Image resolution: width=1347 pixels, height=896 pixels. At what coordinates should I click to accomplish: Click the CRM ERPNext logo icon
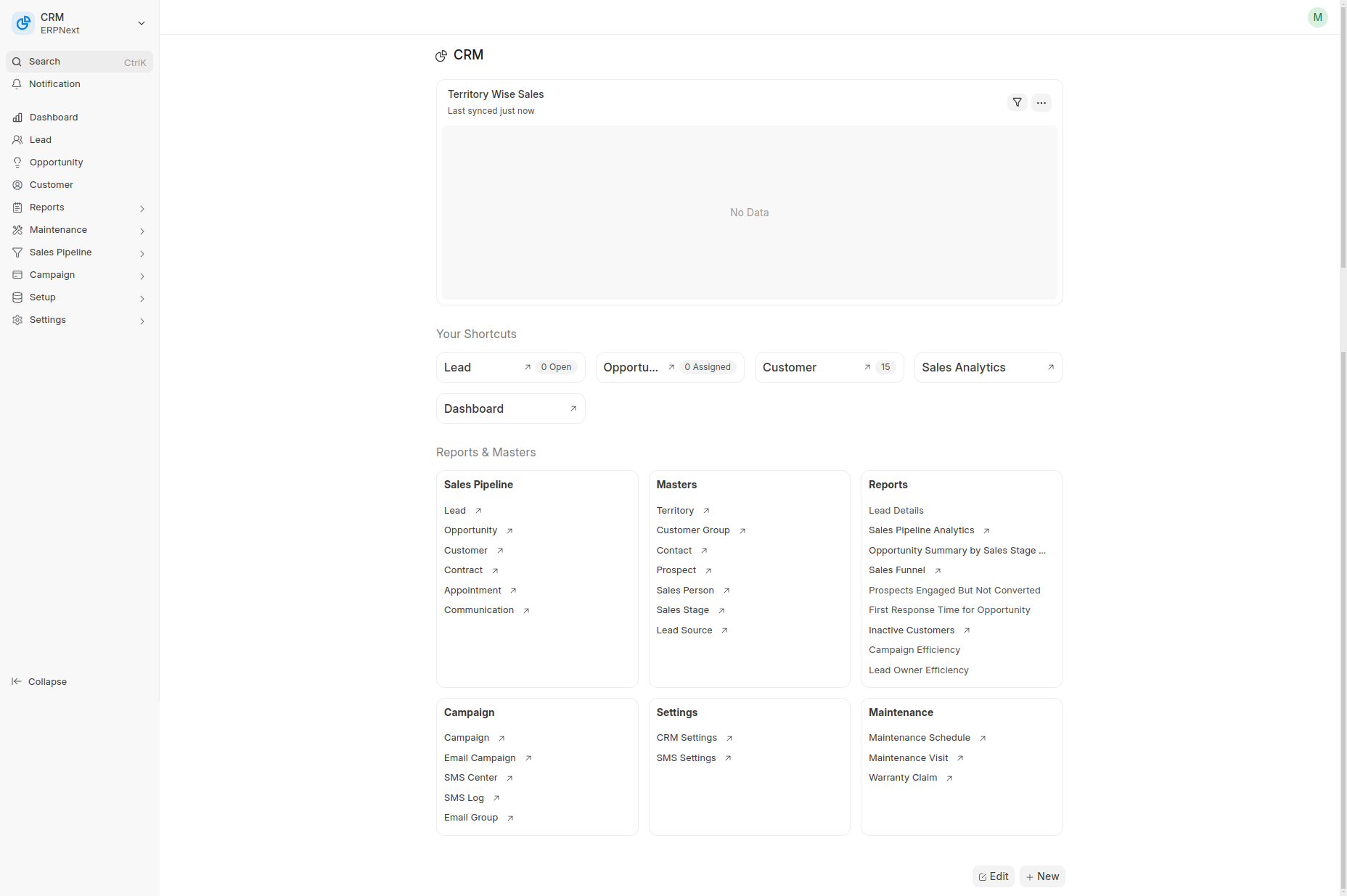tap(23, 23)
